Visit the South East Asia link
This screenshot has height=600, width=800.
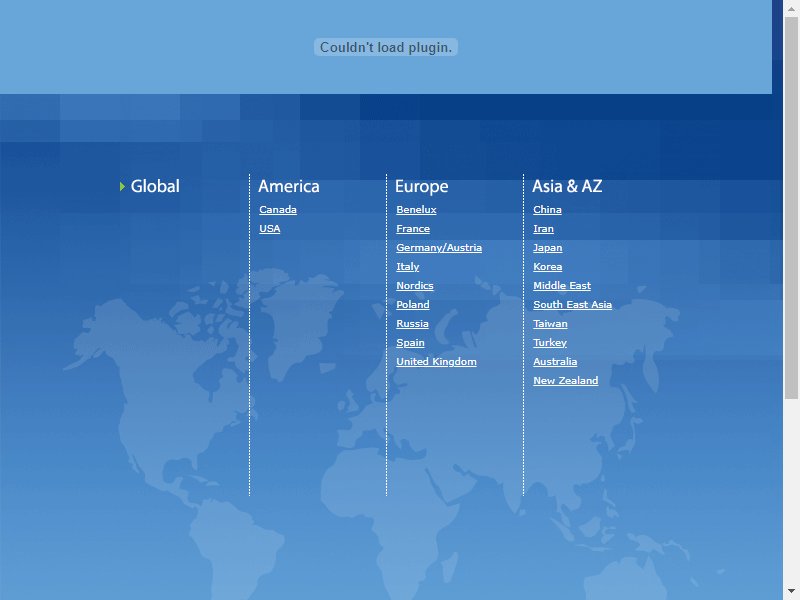point(572,305)
